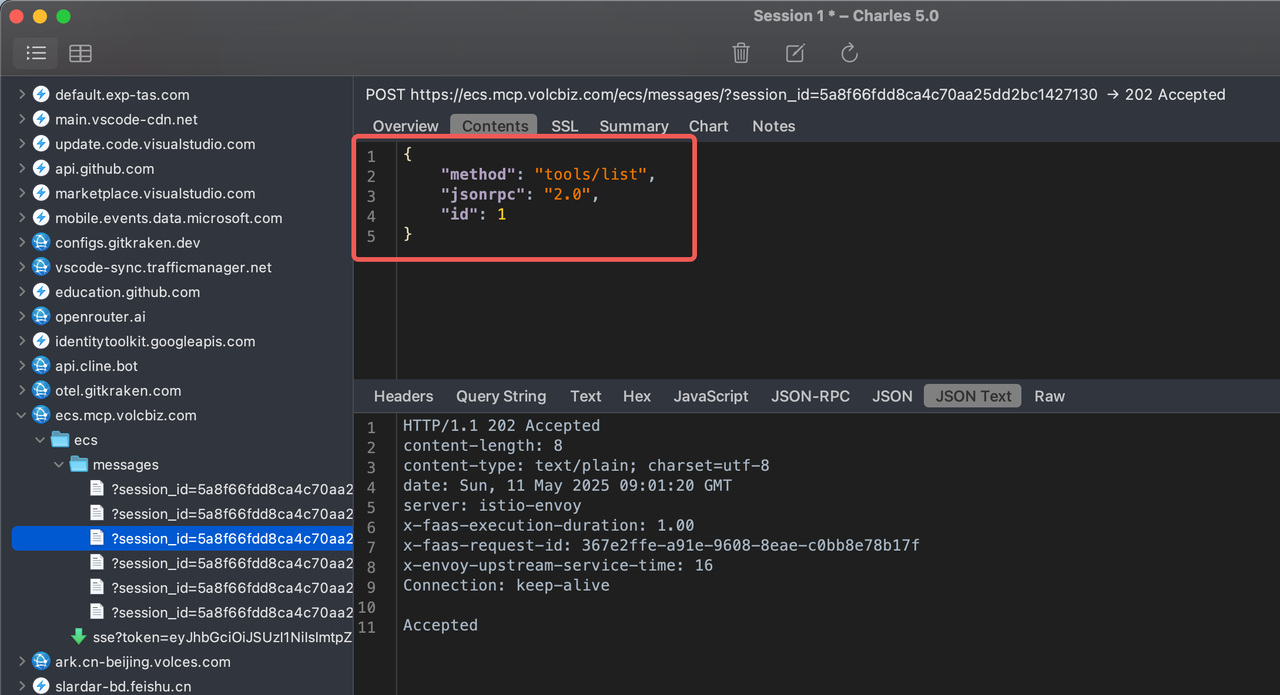Collapse the ecs.mcp.volcbiz.com host node

click(x=22, y=415)
